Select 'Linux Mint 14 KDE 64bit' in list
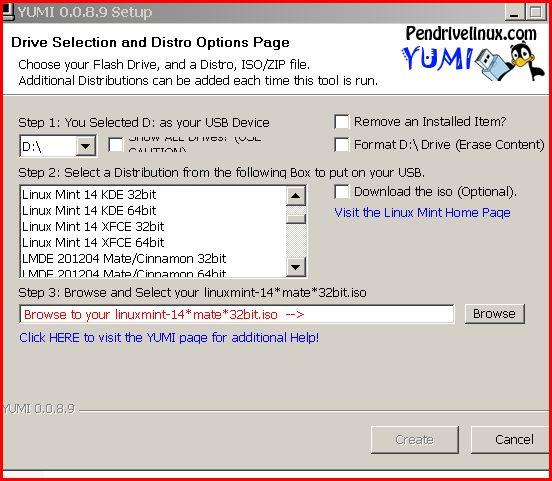The height and width of the screenshot is (481, 552). point(152,211)
